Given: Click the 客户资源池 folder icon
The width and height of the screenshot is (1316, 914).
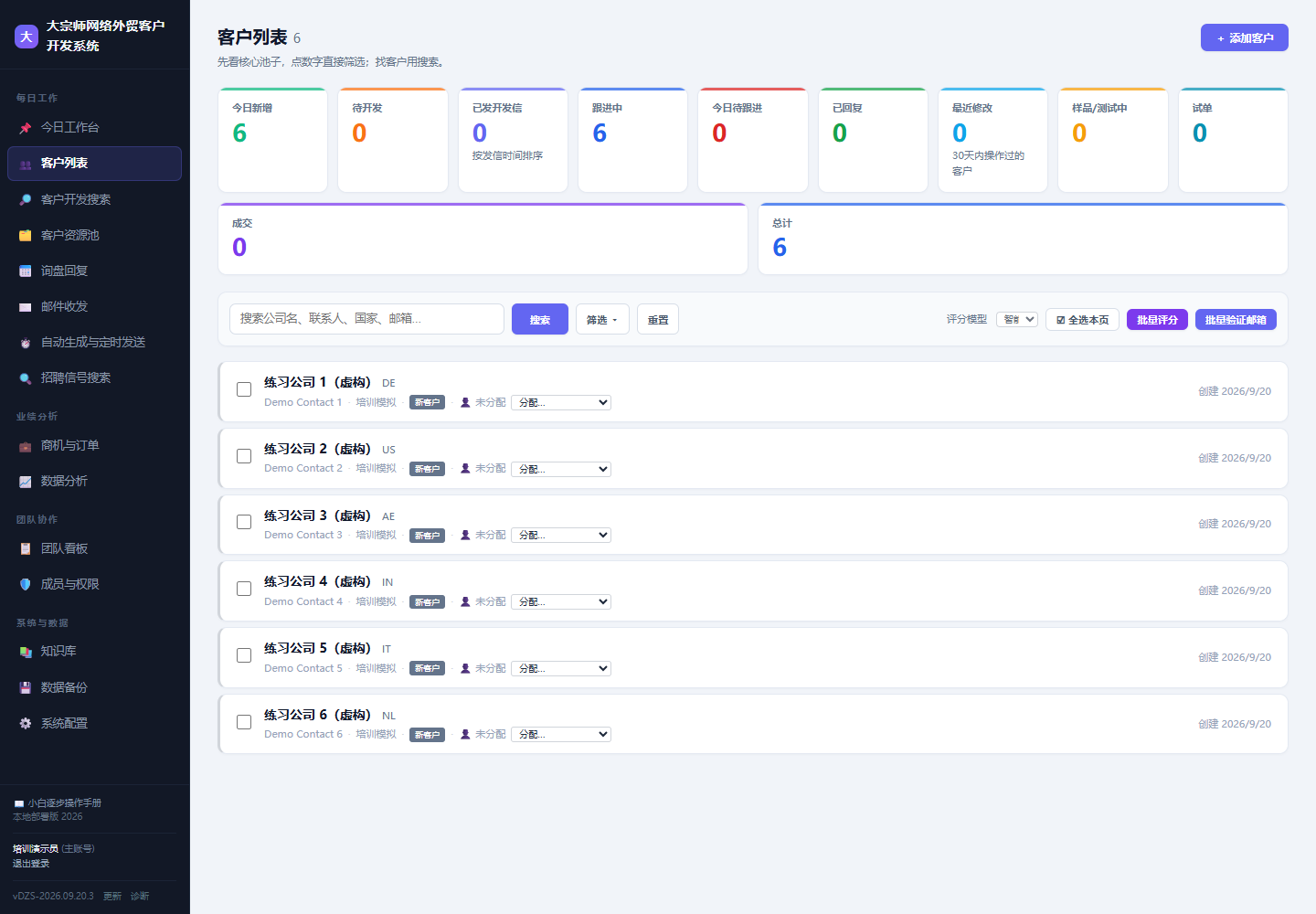Looking at the screenshot, I should pos(26,235).
